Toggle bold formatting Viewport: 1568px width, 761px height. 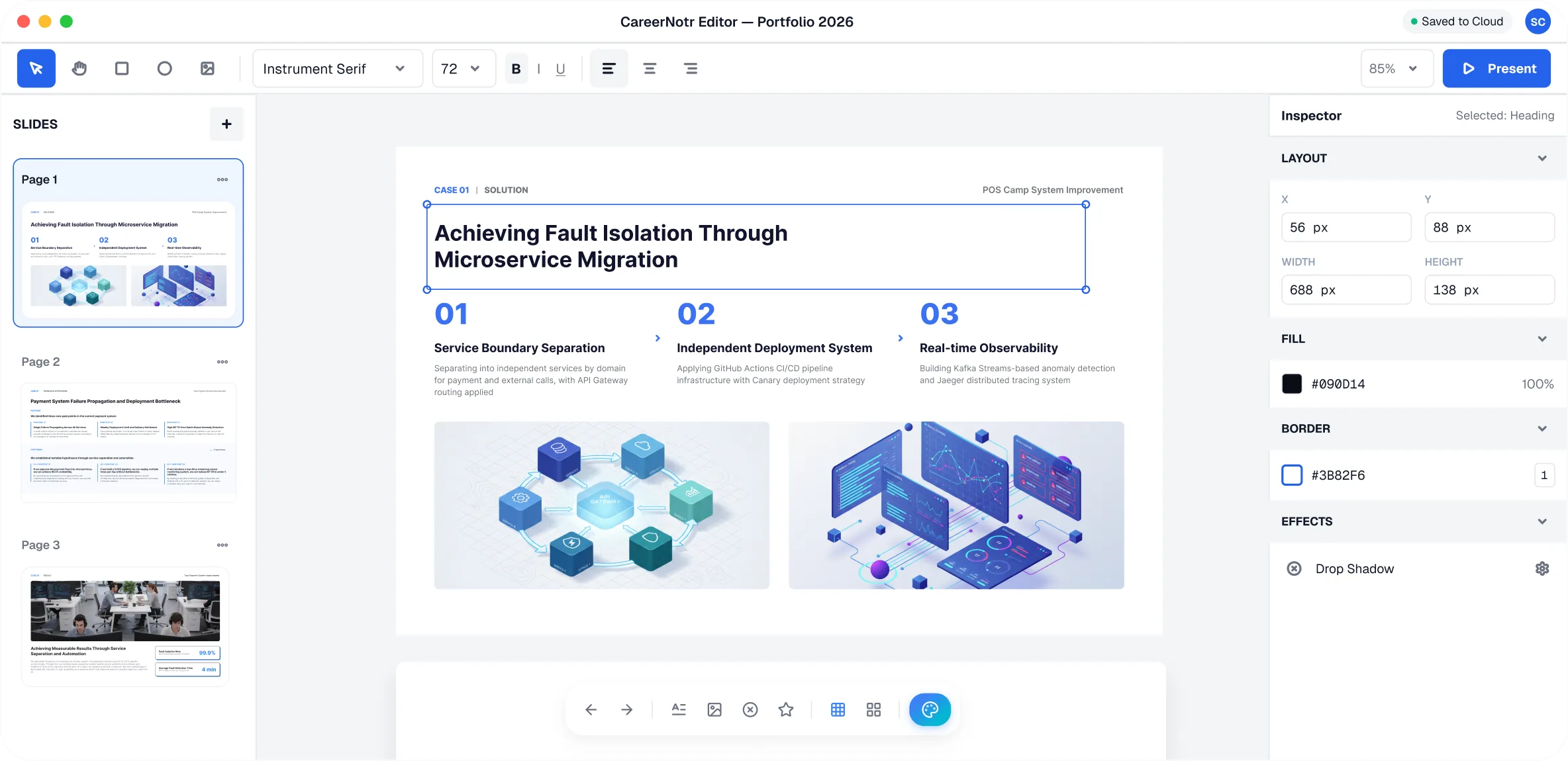pos(516,68)
